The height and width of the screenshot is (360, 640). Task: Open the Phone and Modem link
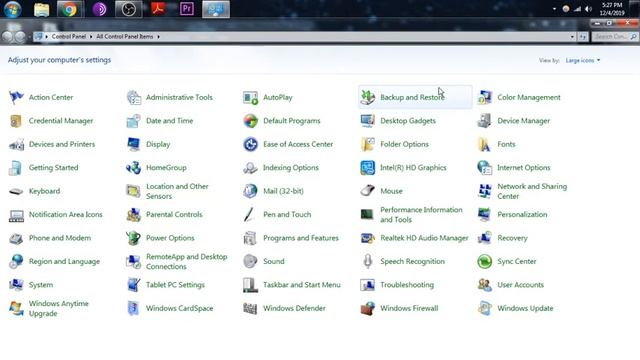(x=60, y=238)
